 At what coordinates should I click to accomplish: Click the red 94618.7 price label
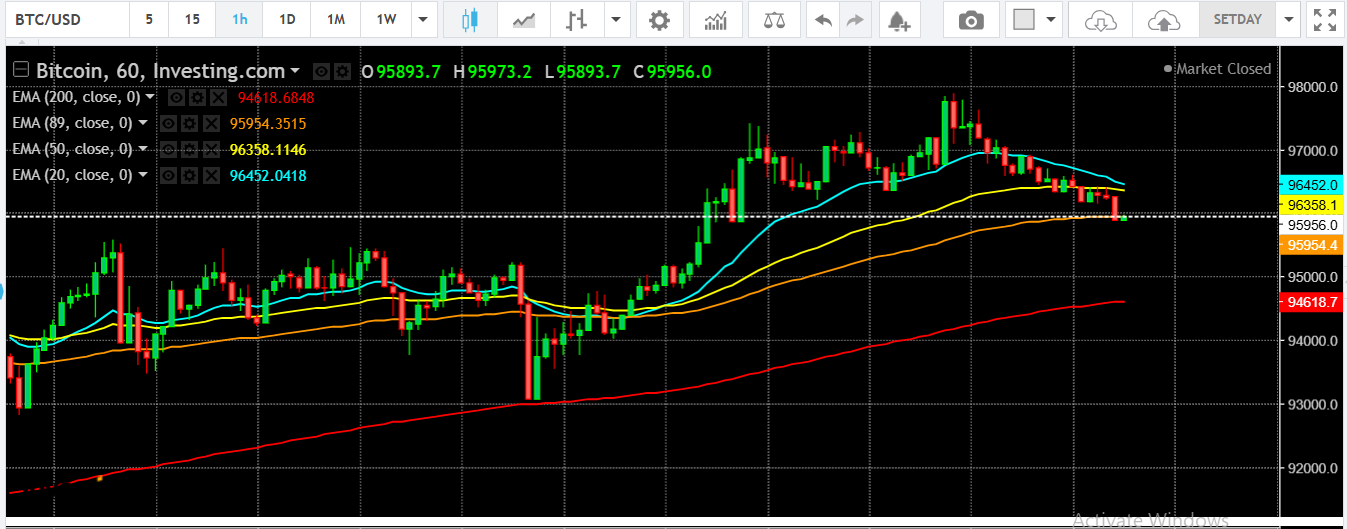(x=1310, y=302)
